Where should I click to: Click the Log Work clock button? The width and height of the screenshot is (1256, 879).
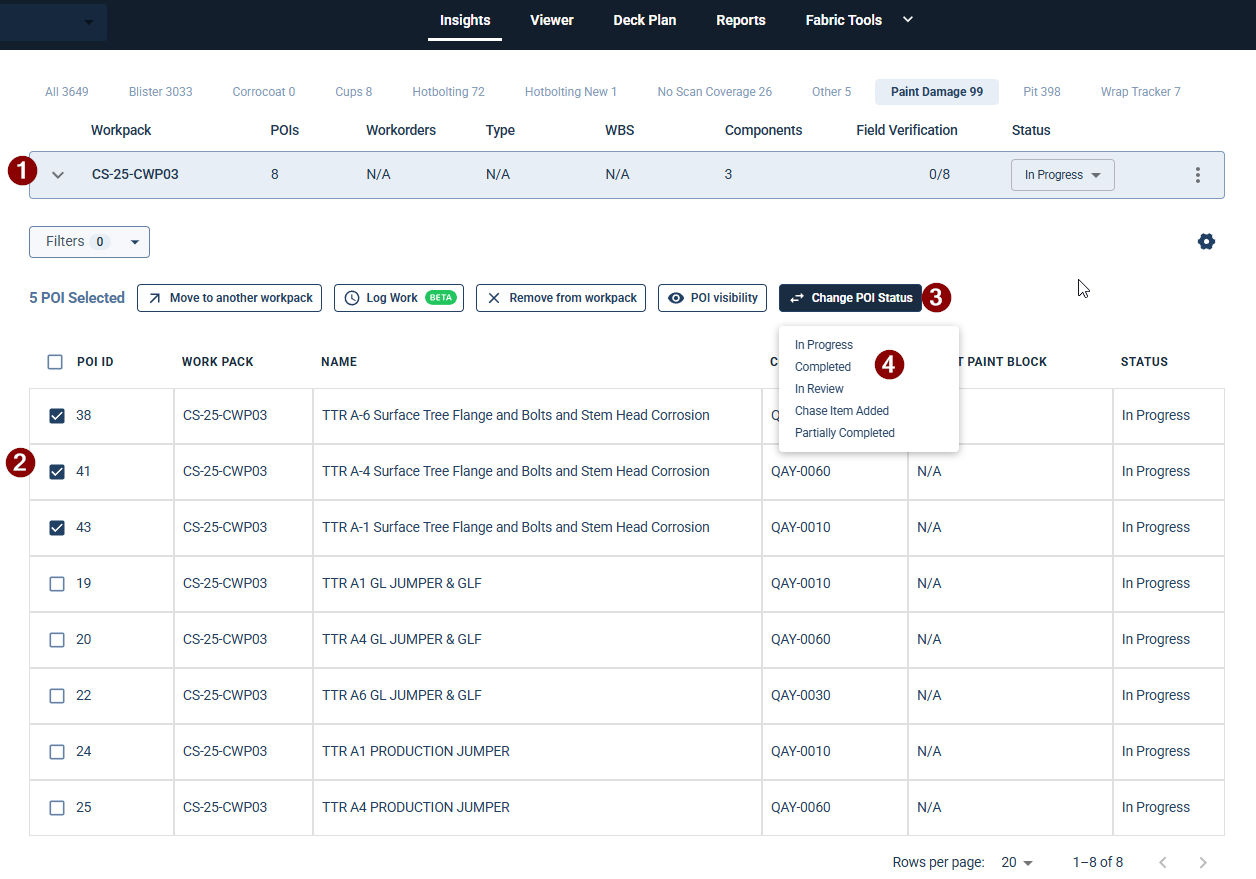399,298
